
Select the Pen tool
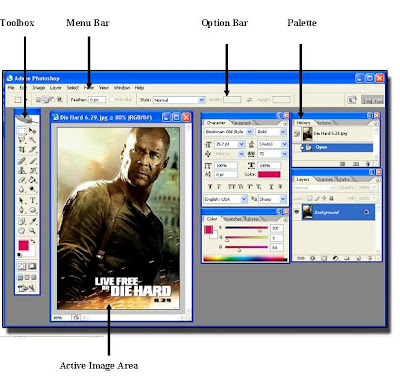[x=22, y=210]
